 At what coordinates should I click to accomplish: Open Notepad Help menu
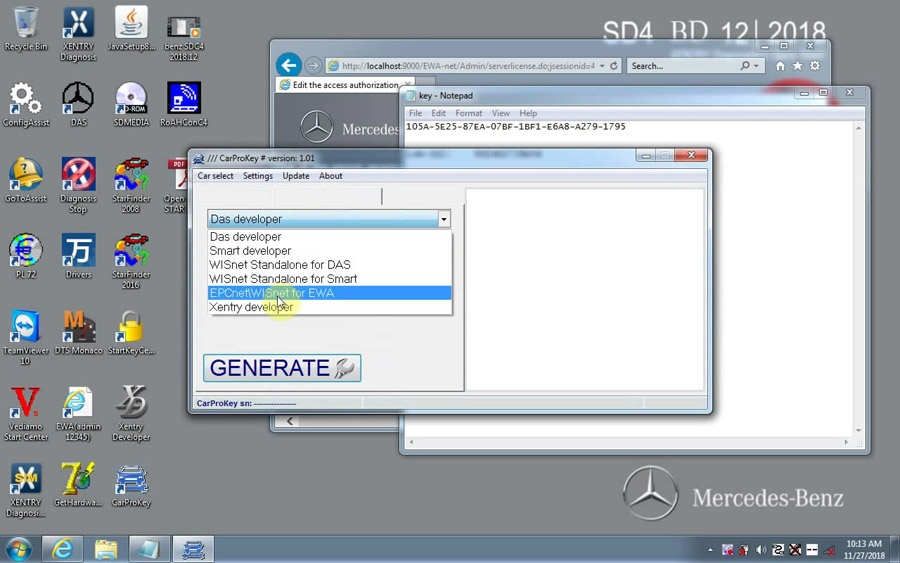528,114
